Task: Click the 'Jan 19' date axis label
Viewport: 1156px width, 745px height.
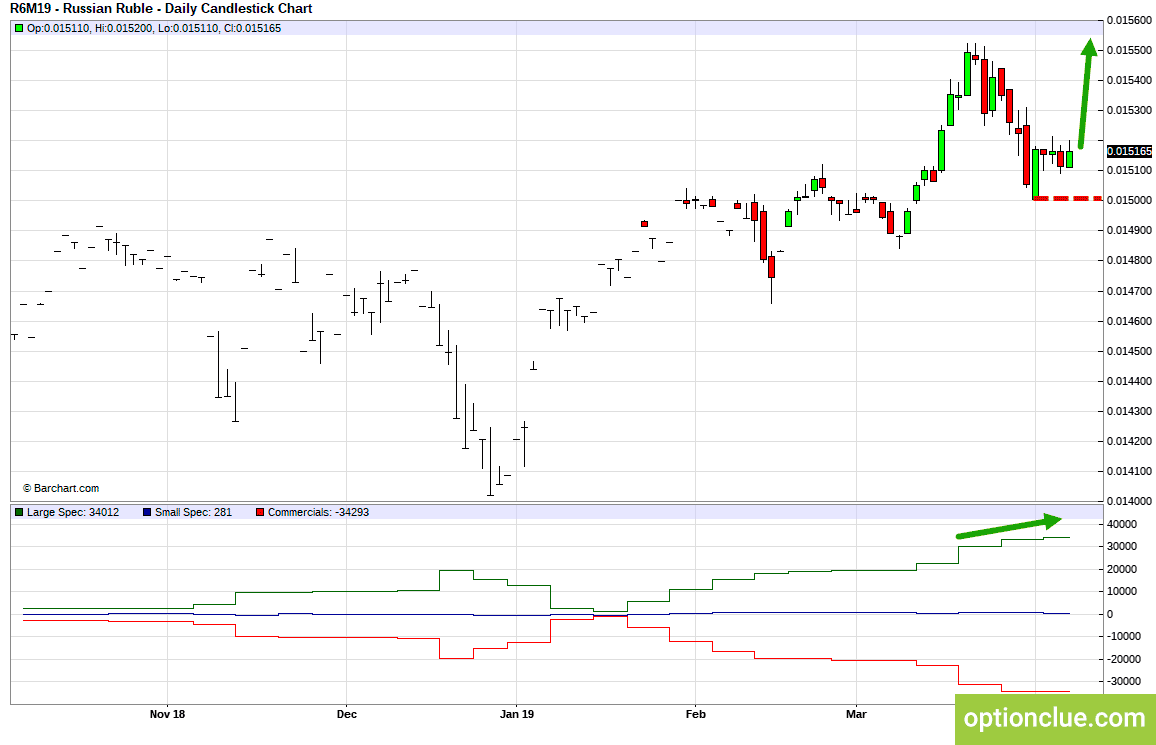Action: click(x=517, y=714)
